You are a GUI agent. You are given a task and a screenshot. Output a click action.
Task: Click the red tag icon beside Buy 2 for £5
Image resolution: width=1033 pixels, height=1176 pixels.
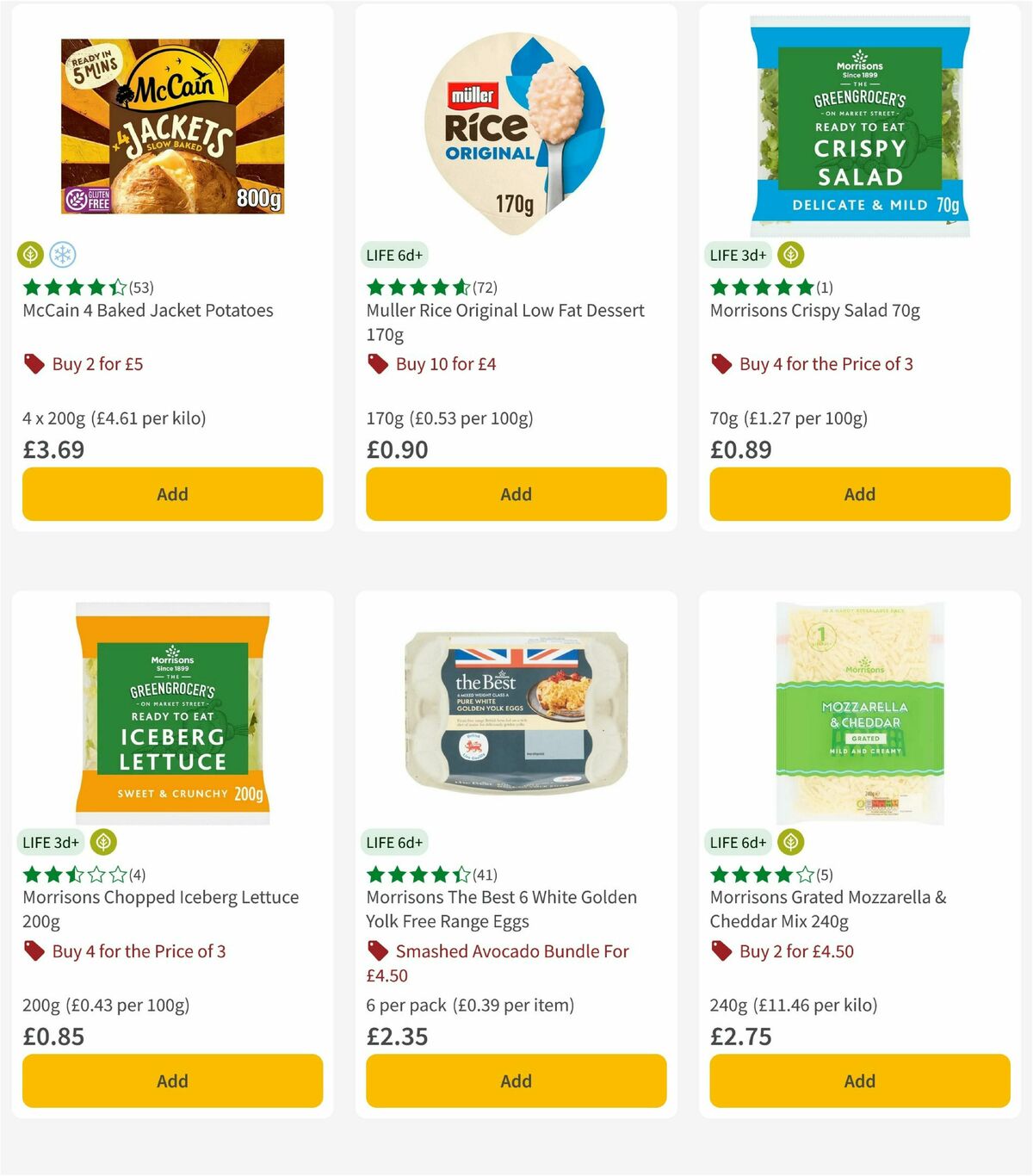tap(34, 363)
